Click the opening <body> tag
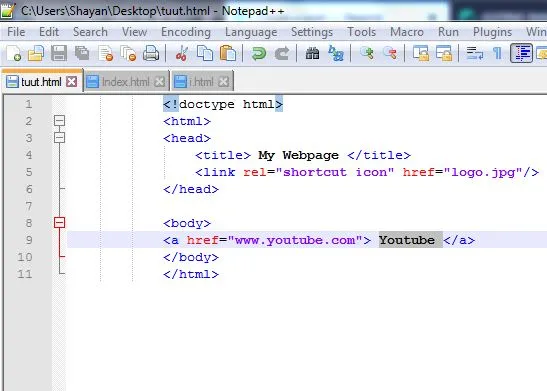 coord(187,223)
